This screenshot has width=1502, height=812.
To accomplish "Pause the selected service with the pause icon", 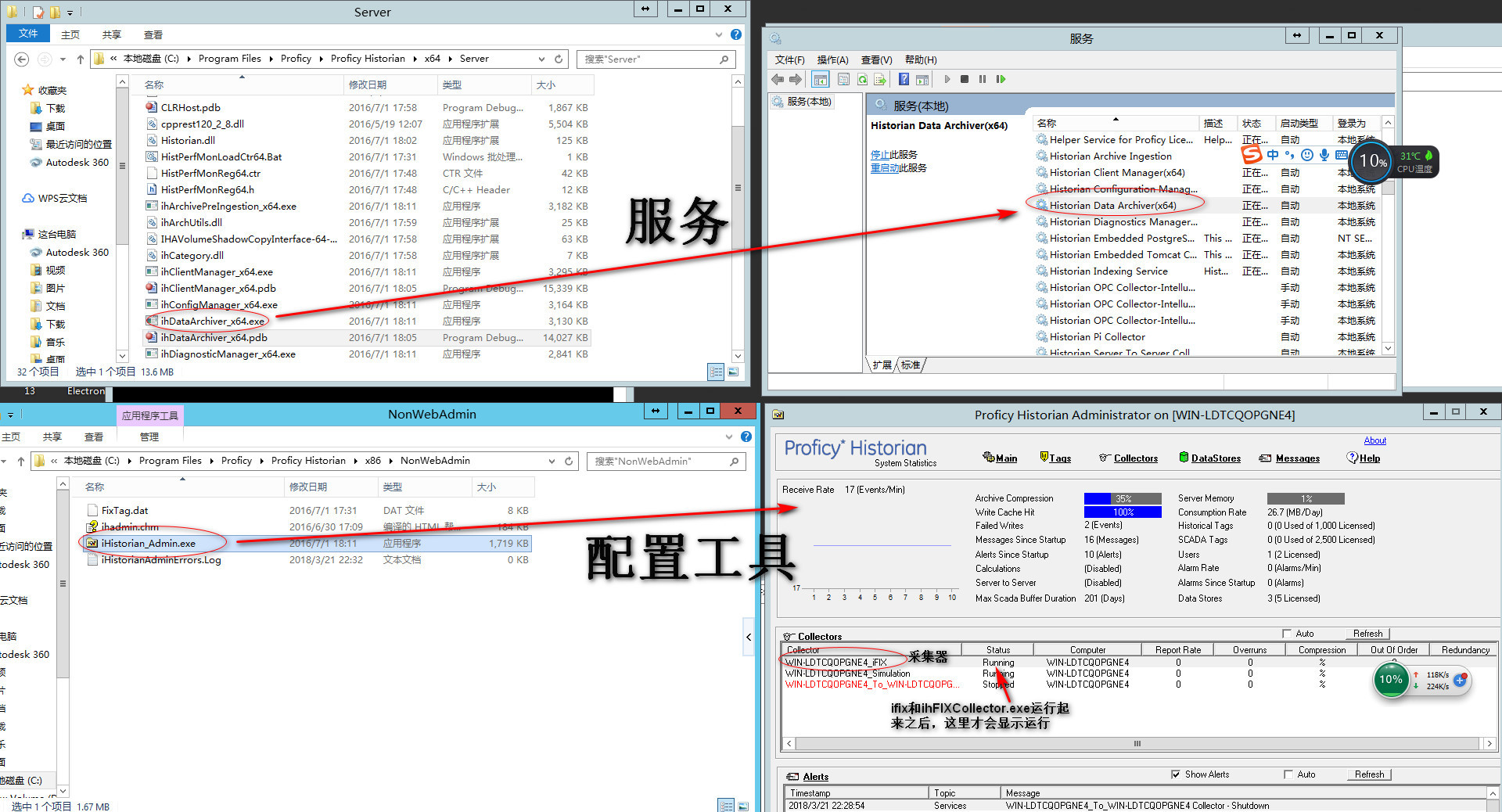I will [x=983, y=79].
